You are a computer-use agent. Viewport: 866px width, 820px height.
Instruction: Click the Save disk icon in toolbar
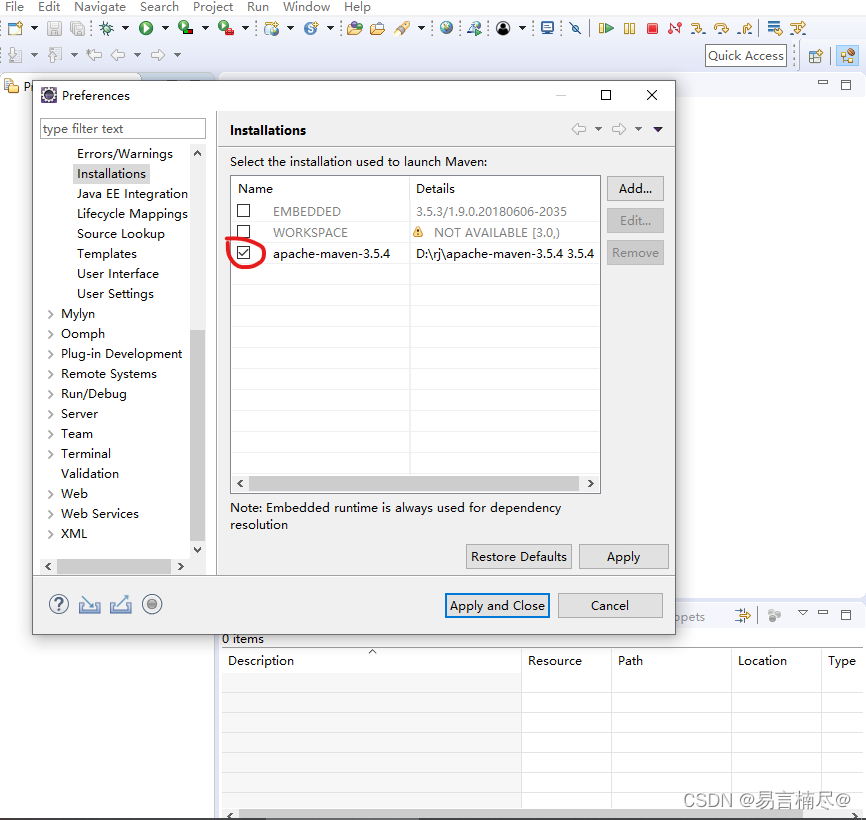point(54,28)
